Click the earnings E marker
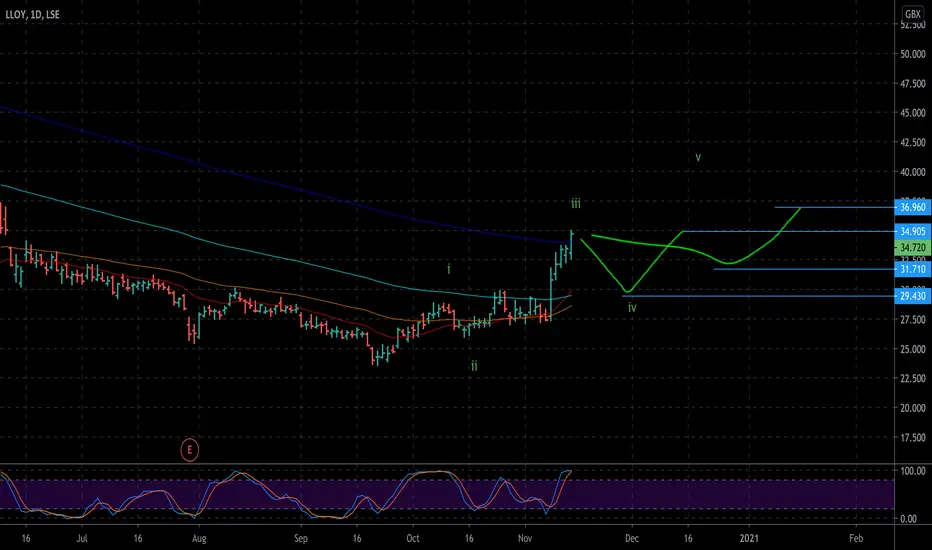 pyautogui.click(x=190, y=450)
